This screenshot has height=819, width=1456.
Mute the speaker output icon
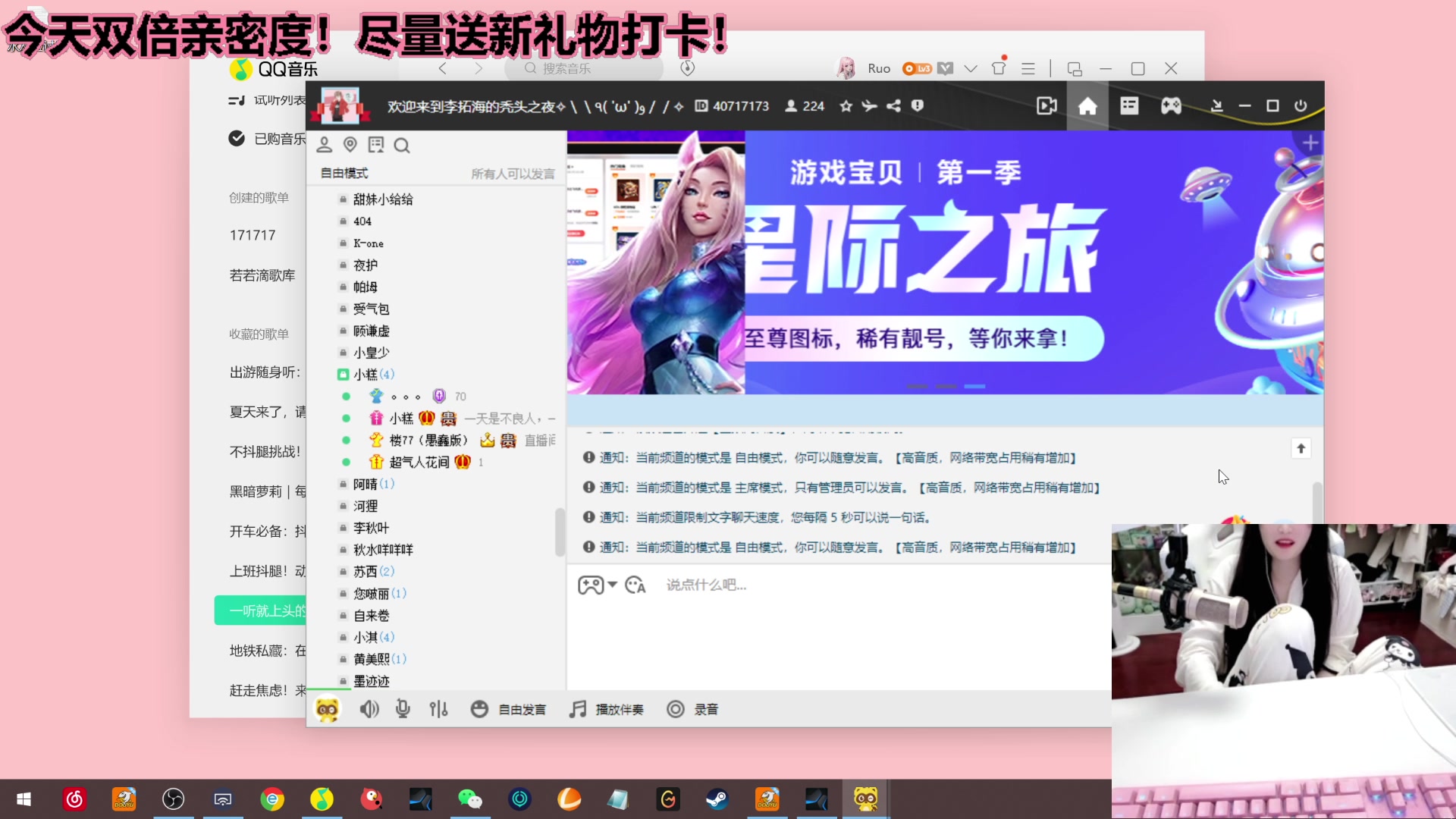click(369, 709)
